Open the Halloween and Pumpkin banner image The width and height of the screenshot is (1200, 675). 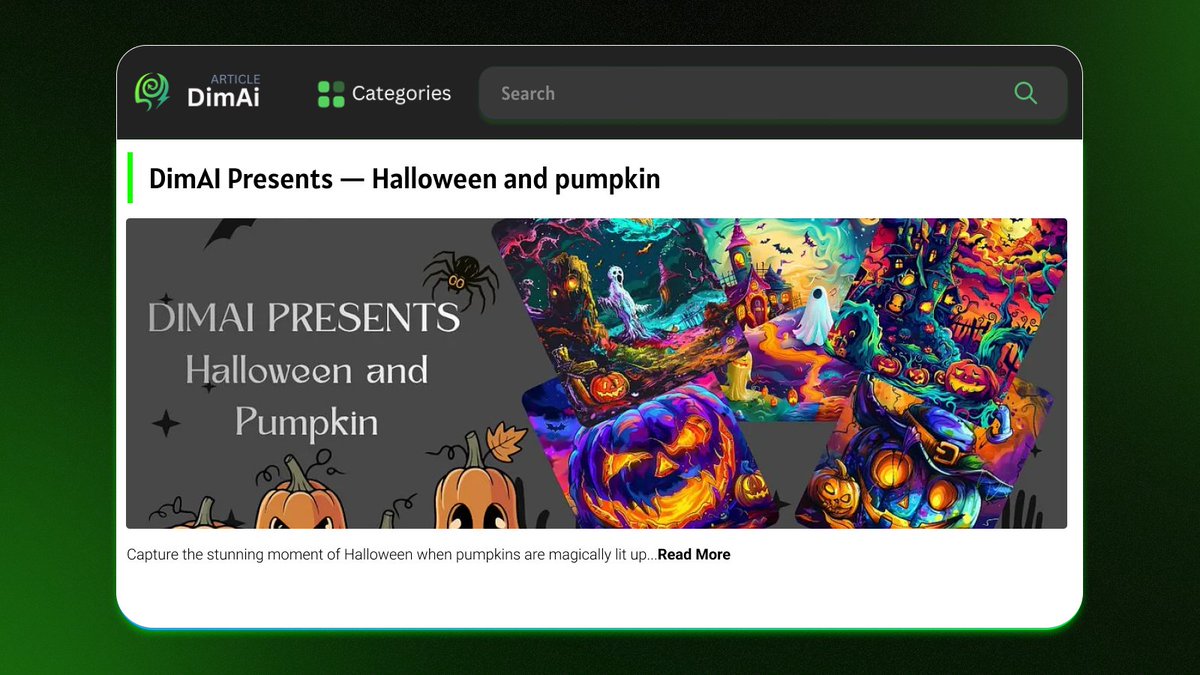[x=596, y=373]
